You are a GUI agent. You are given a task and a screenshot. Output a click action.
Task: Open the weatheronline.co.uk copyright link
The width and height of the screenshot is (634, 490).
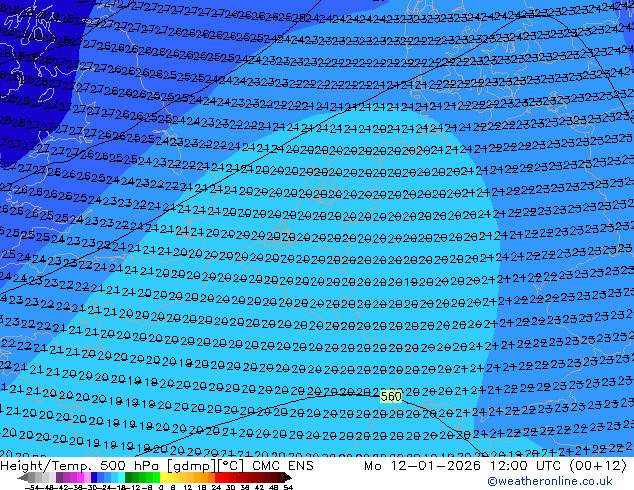tap(550, 481)
